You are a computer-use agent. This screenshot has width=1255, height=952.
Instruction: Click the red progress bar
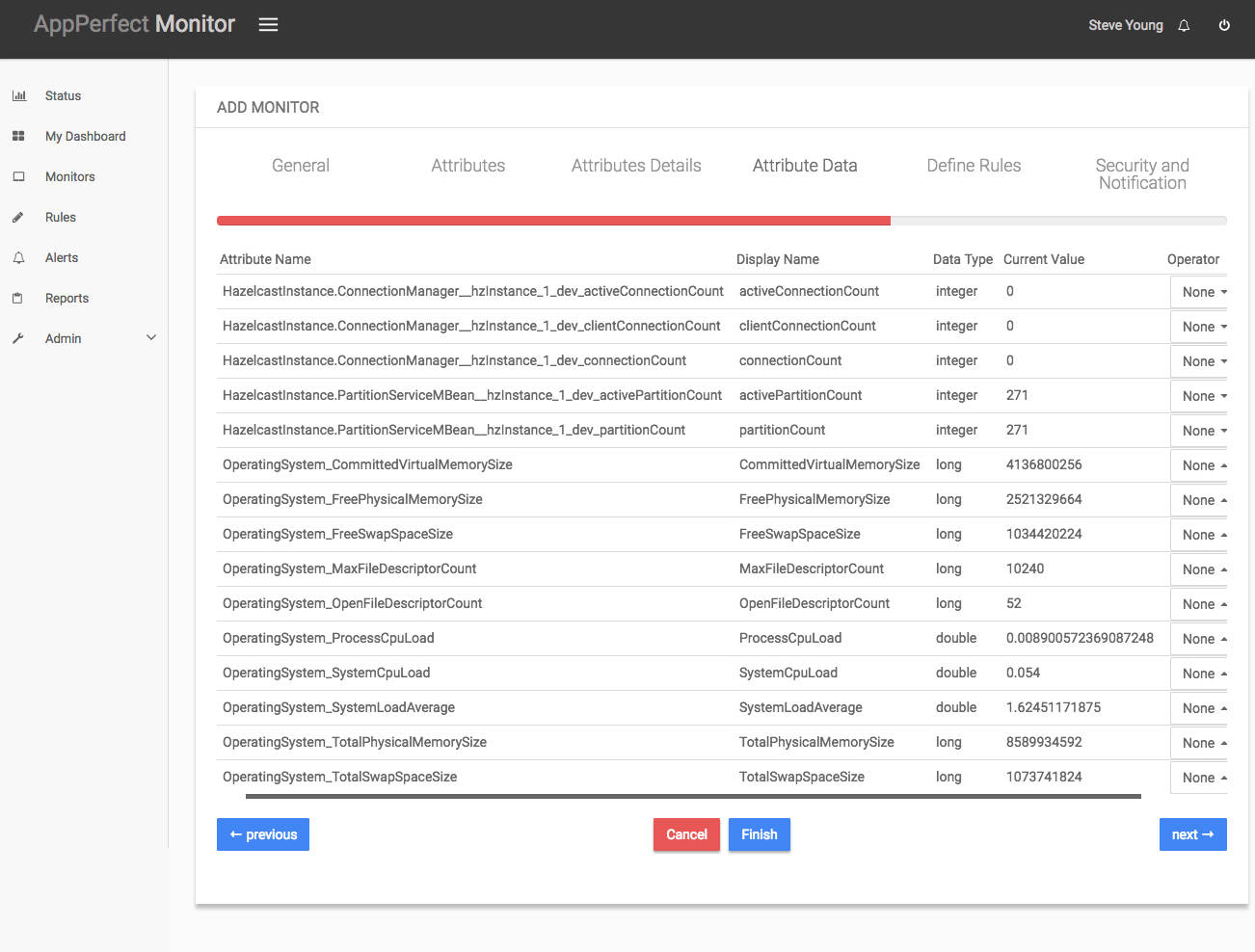(553, 221)
